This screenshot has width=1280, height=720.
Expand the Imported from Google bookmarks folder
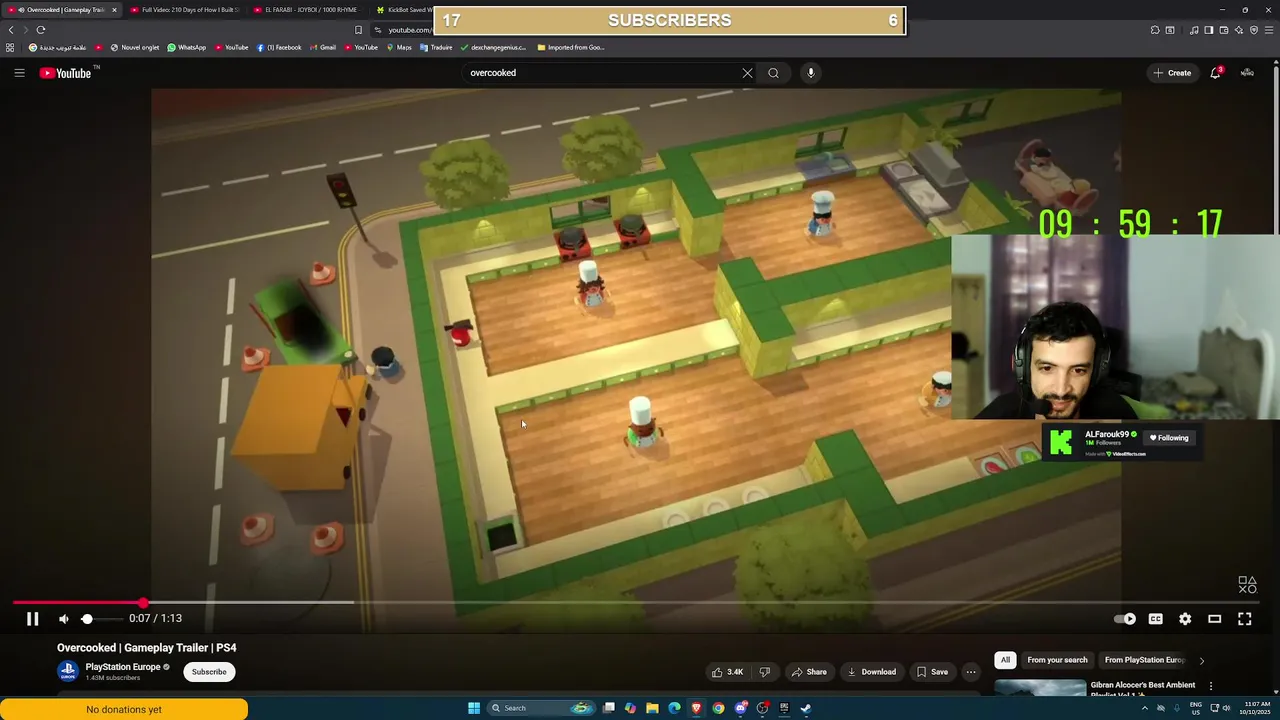click(571, 47)
